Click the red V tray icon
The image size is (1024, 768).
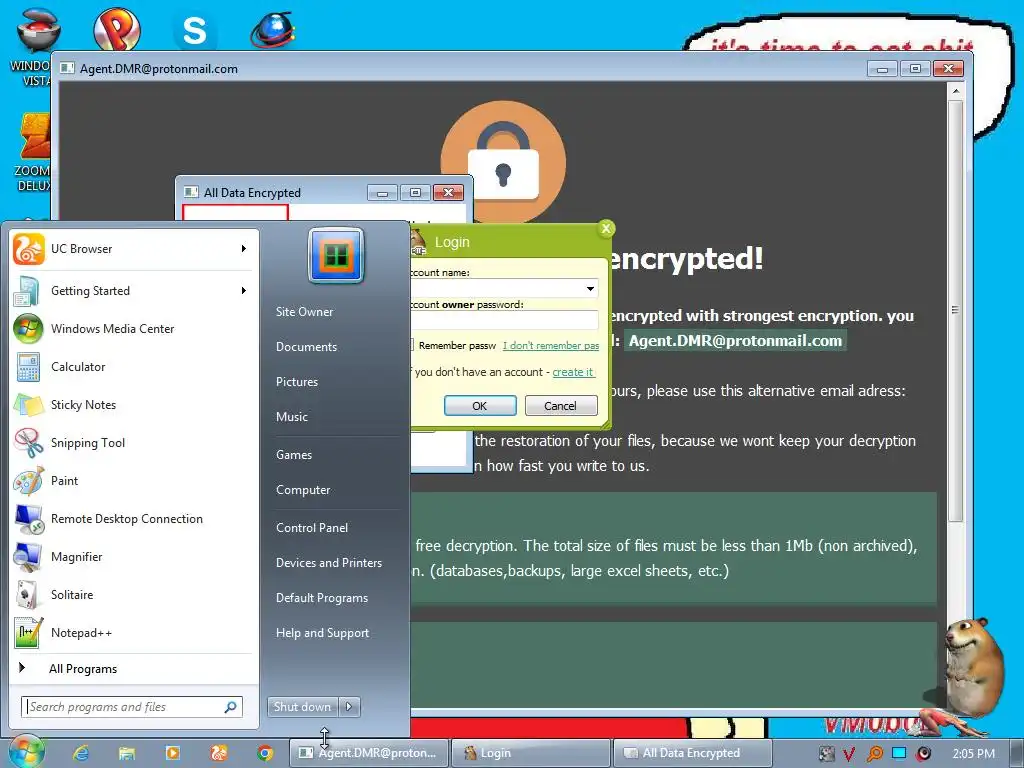point(849,754)
